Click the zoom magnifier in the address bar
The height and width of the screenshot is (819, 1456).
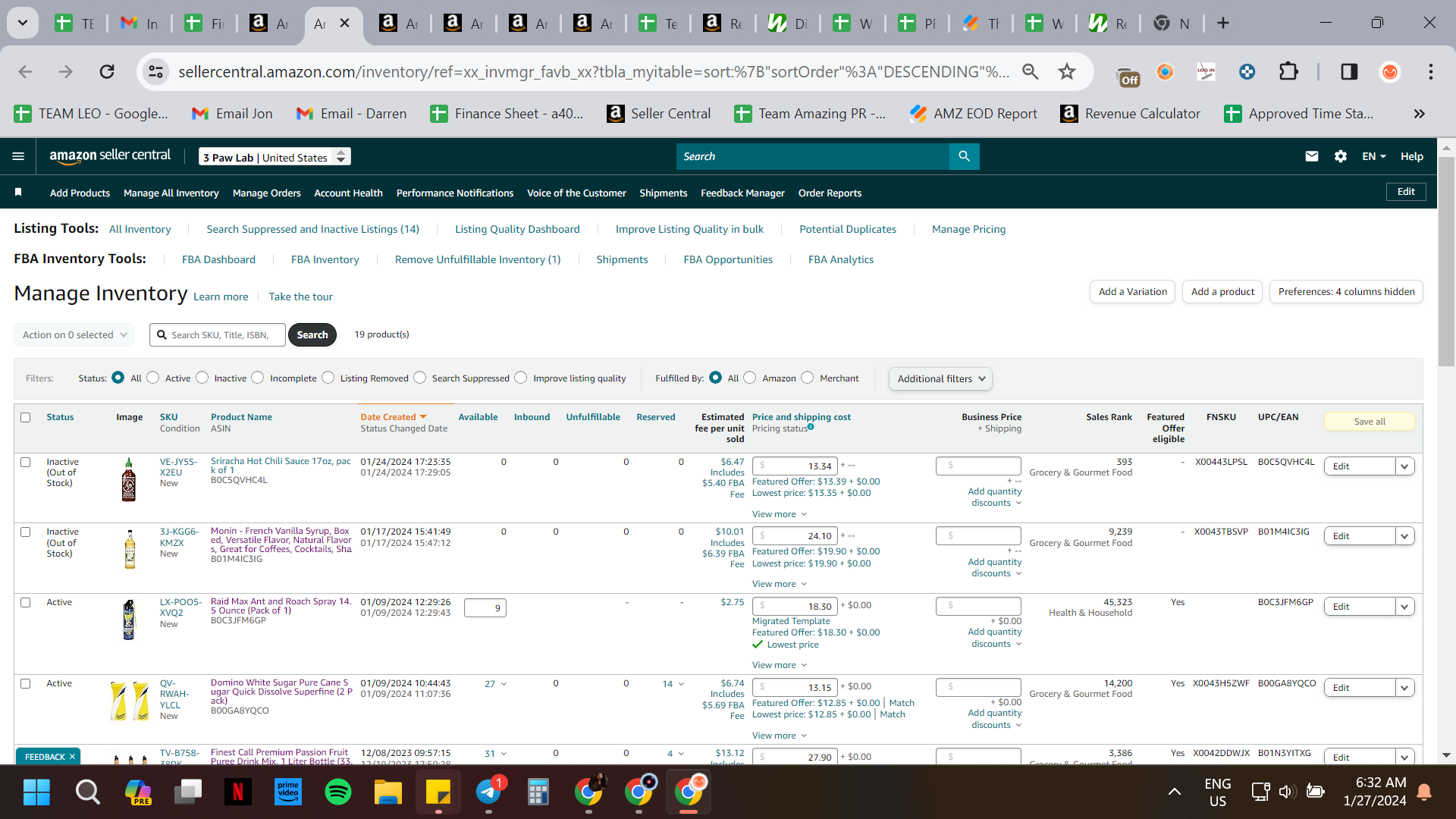[x=1030, y=71]
